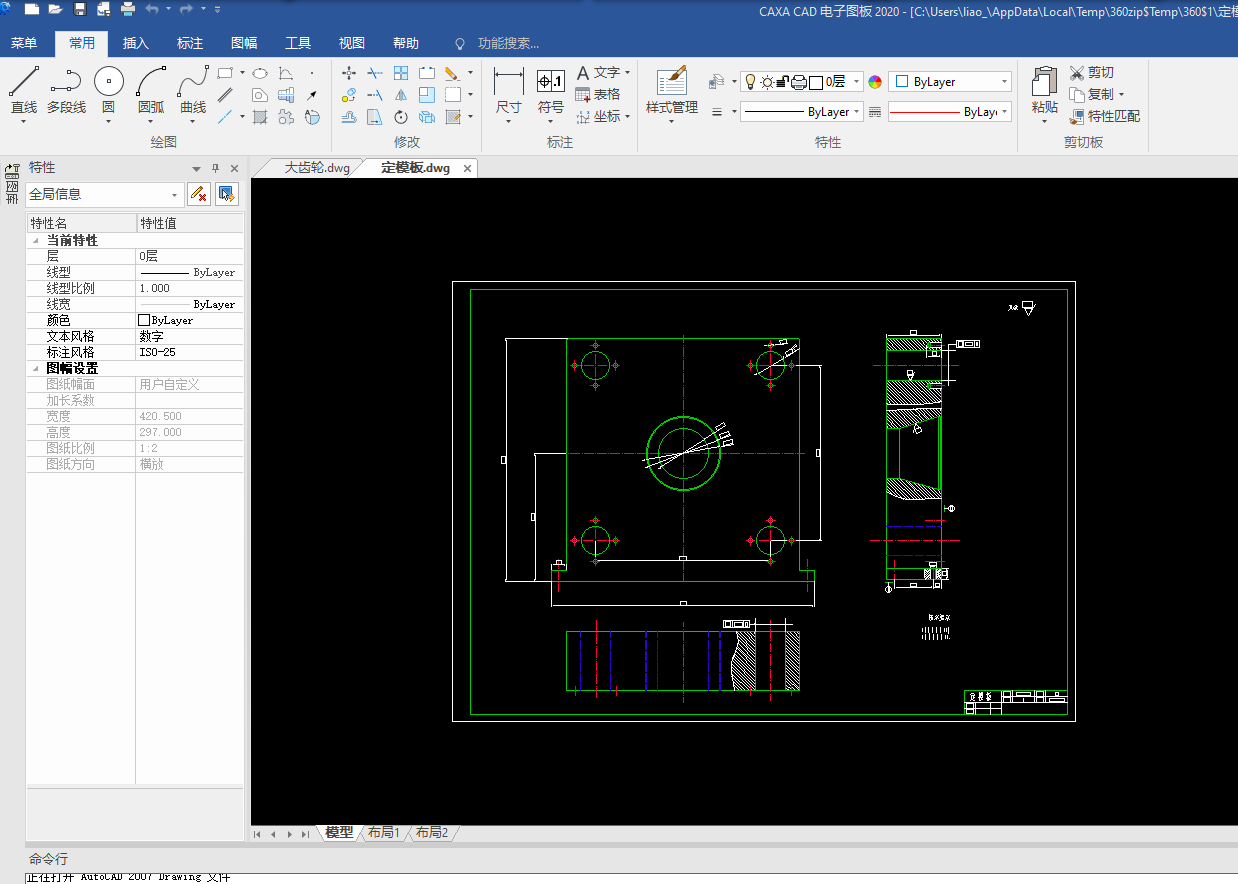Expand the 0层 layer dropdown in ribbon
The image size is (1238, 884).
tap(857, 82)
